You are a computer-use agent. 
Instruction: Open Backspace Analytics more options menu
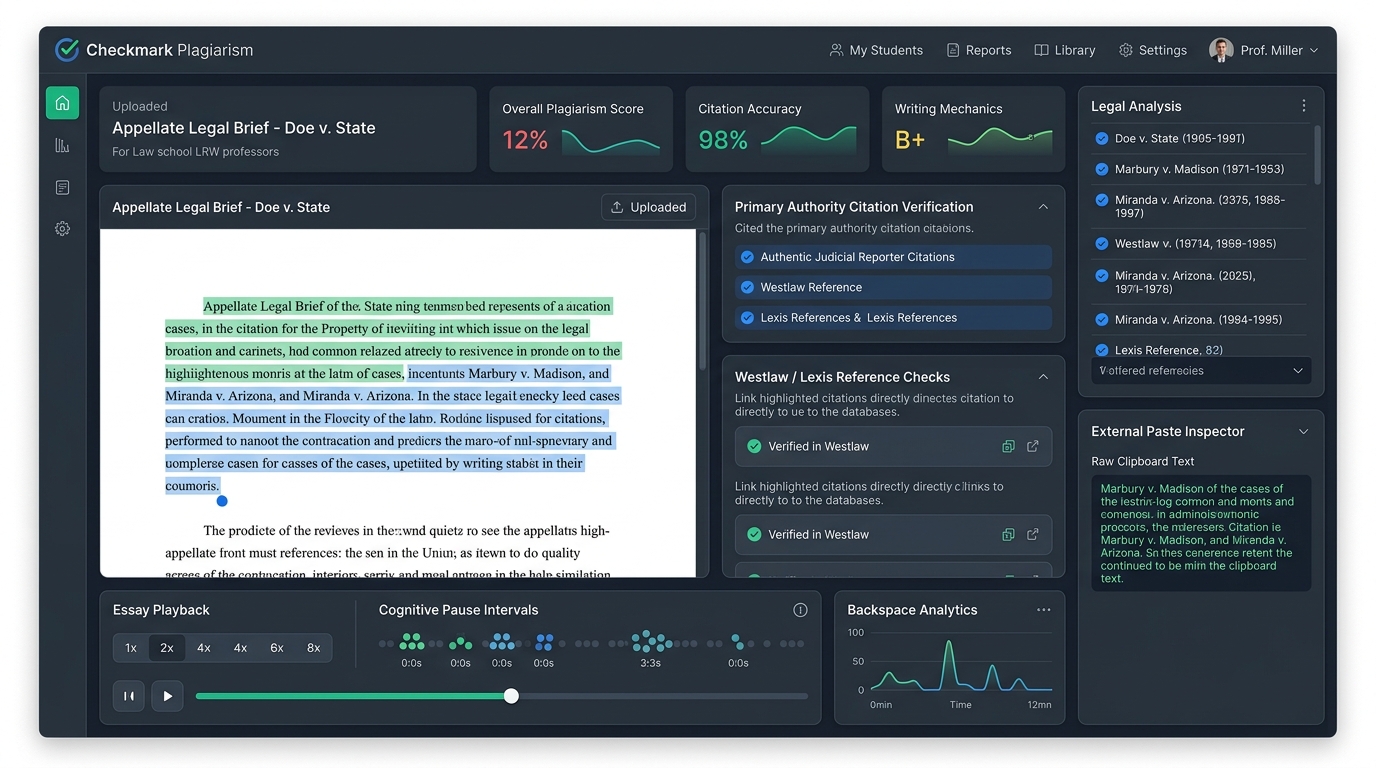point(1043,610)
